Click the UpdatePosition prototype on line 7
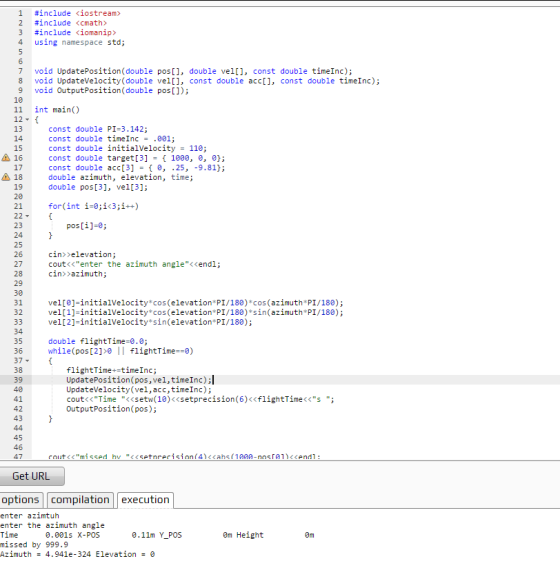Viewport: 560px width, 570px height. [193, 71]
